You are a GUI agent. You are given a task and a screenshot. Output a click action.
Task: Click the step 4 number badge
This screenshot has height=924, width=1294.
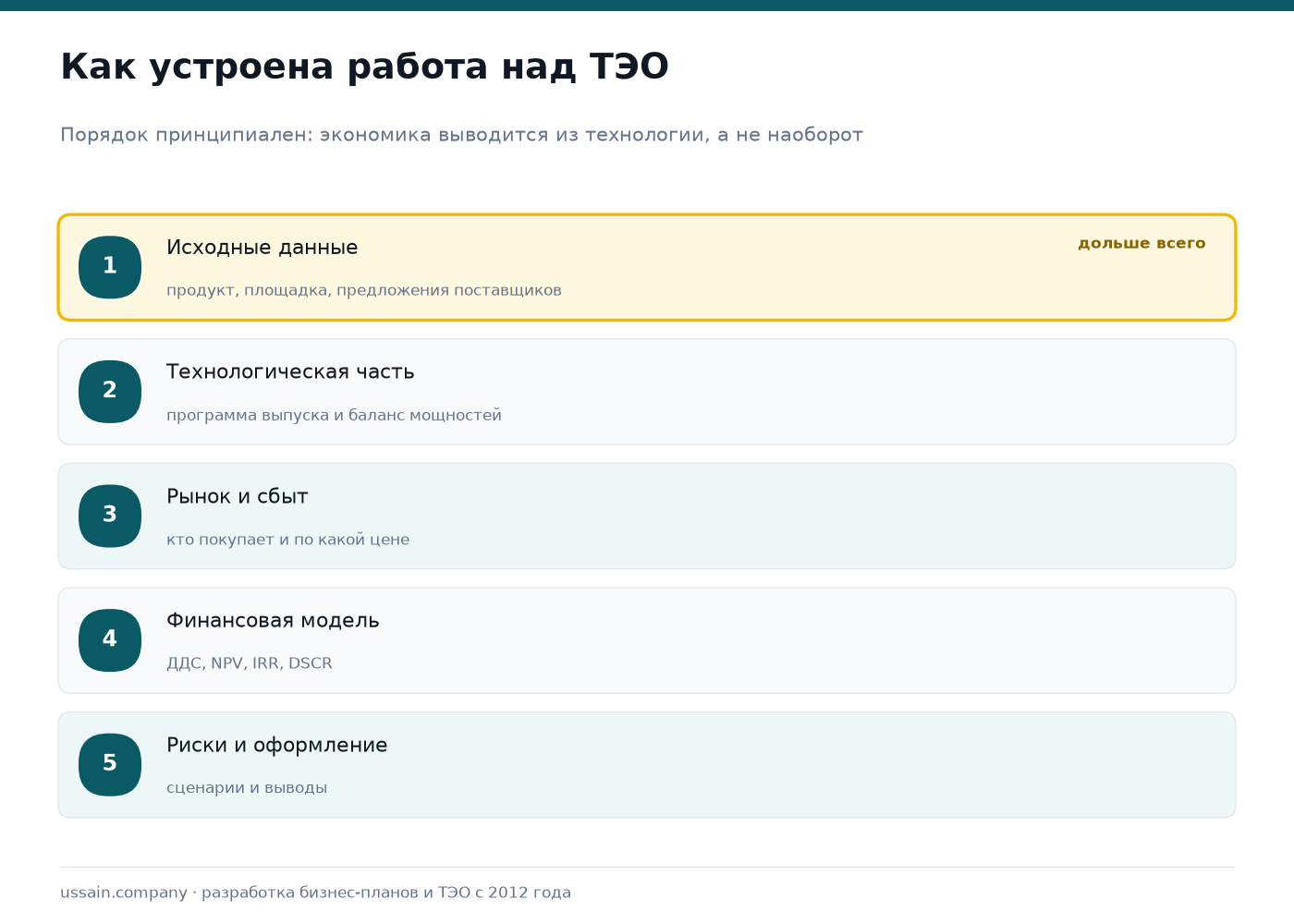[x=110, y=640]
